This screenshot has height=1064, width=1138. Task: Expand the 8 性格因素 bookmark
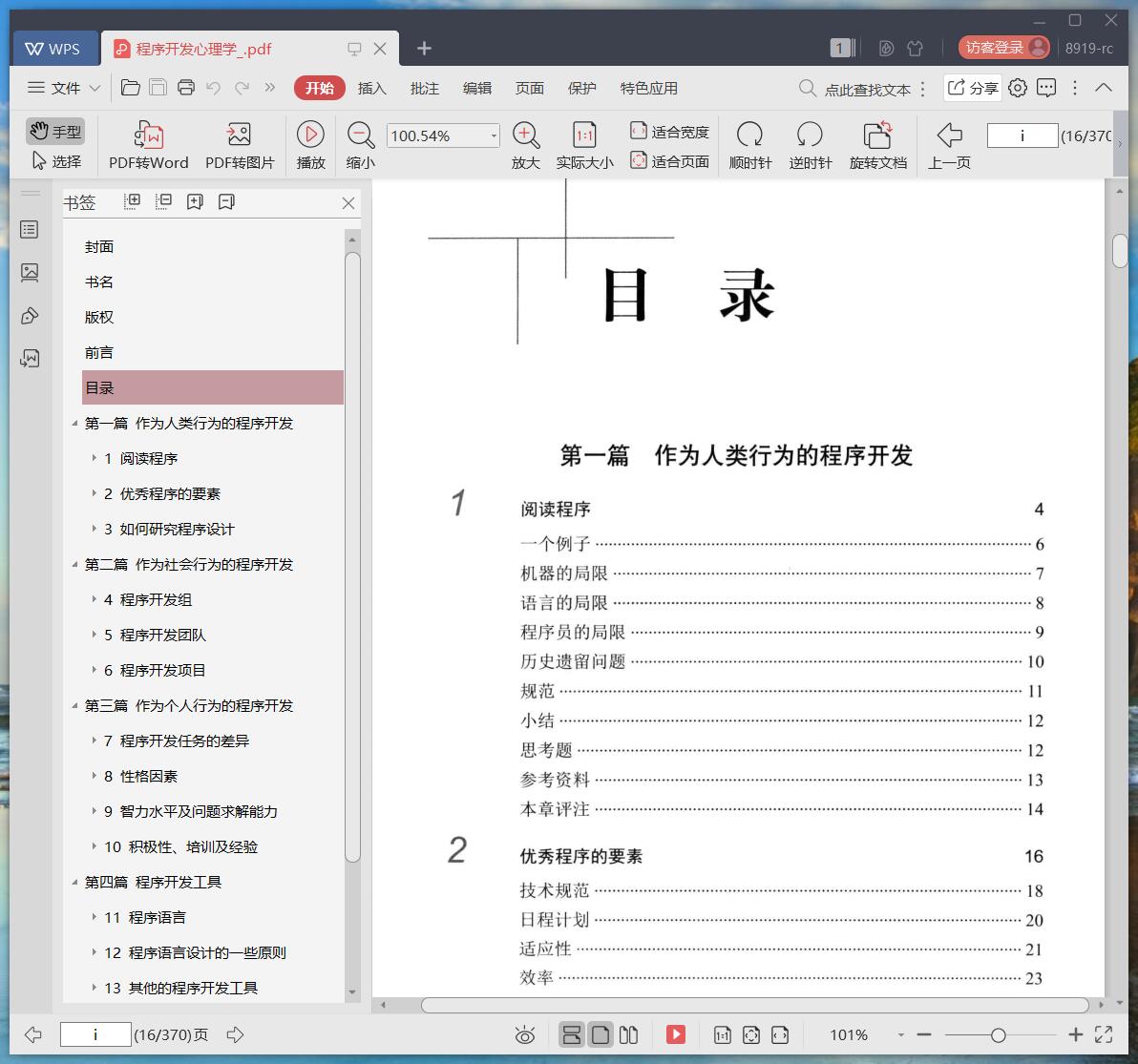94,776
